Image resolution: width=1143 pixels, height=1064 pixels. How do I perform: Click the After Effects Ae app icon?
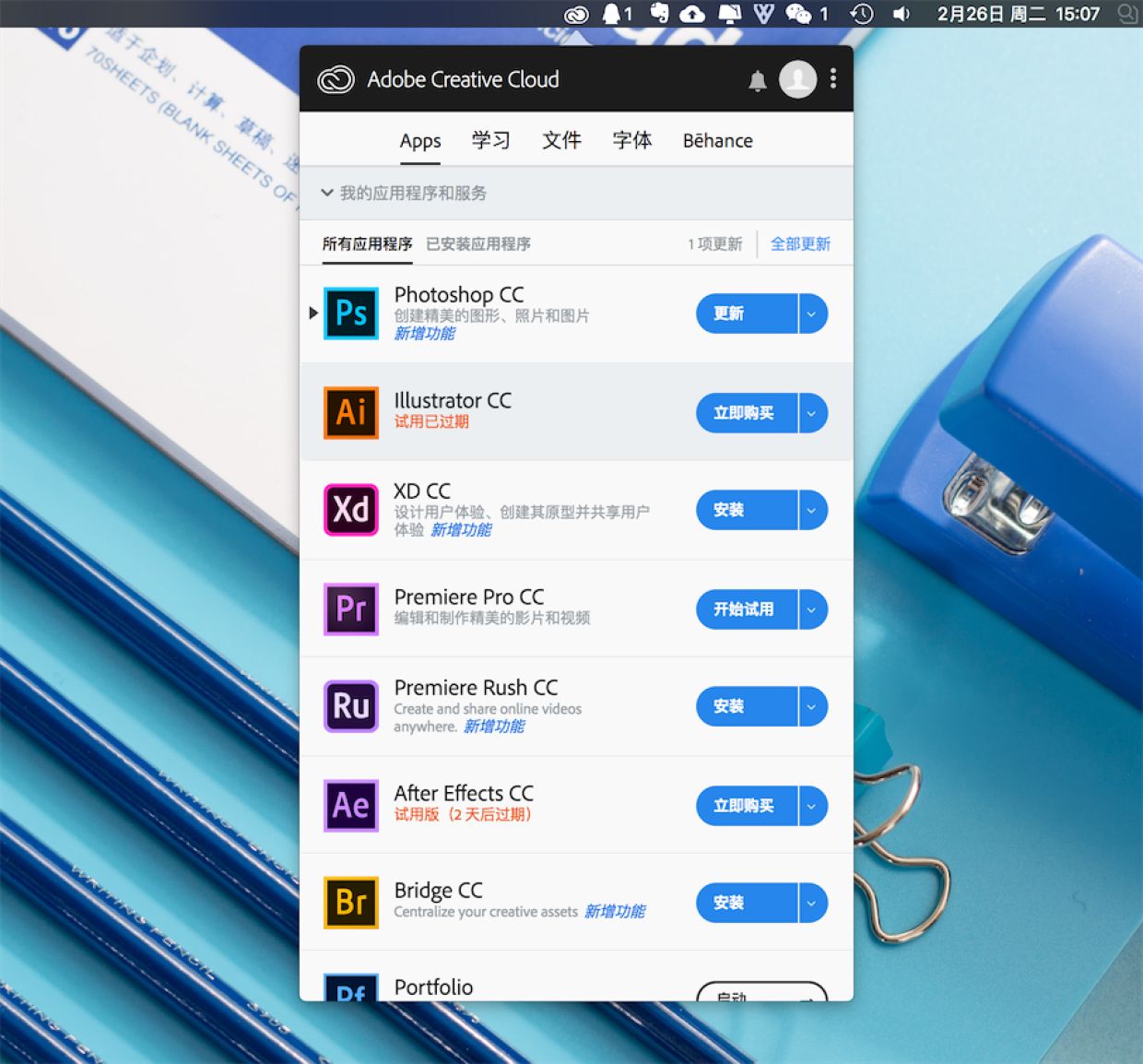[x=351, y=805]
